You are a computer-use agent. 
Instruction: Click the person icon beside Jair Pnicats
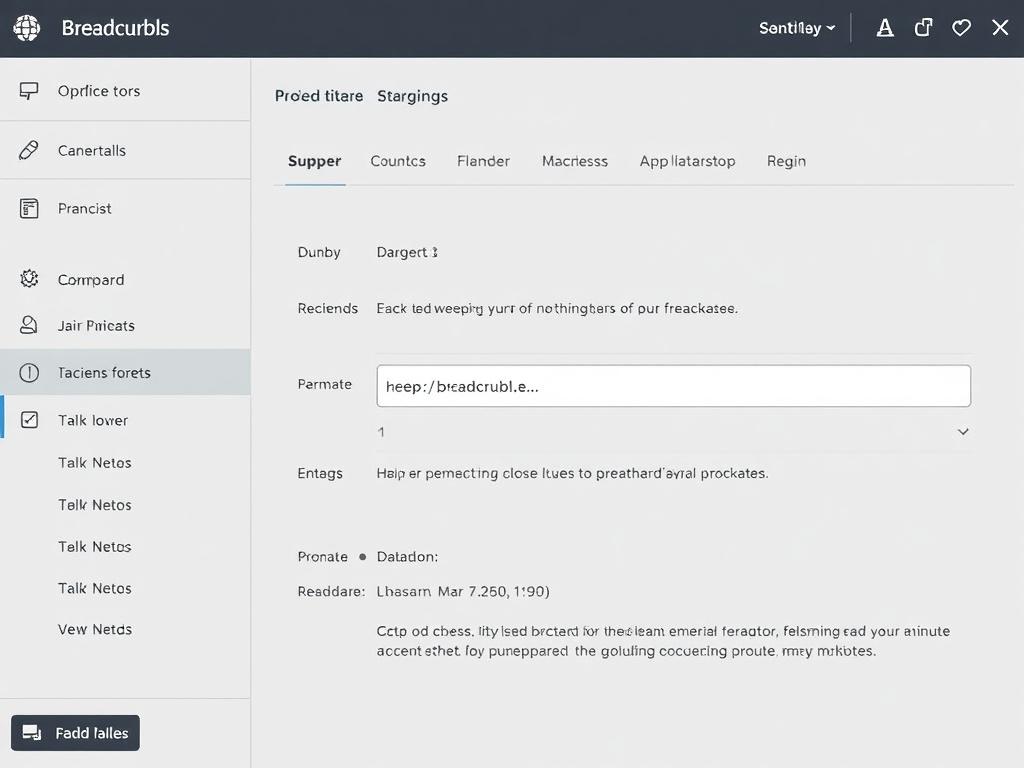coord(29,325)
